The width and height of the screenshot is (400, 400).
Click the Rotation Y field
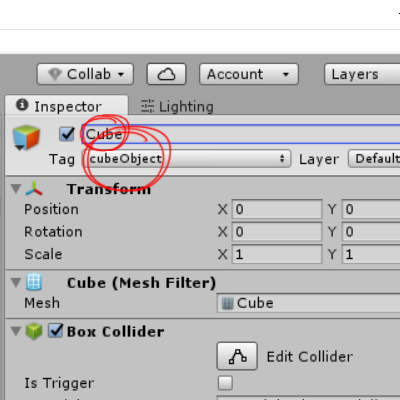[x=371, y=232]
